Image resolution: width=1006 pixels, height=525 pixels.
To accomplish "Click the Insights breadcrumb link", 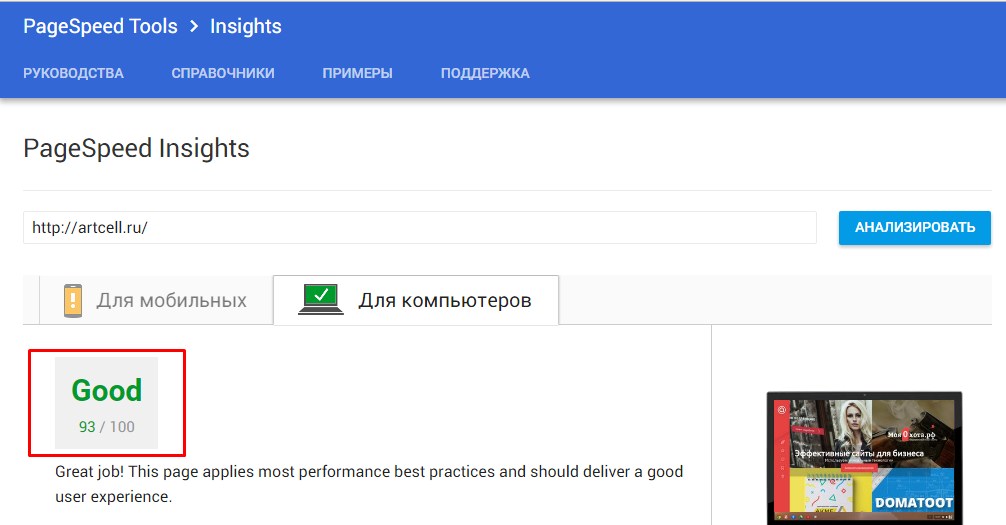I will 246,27.
